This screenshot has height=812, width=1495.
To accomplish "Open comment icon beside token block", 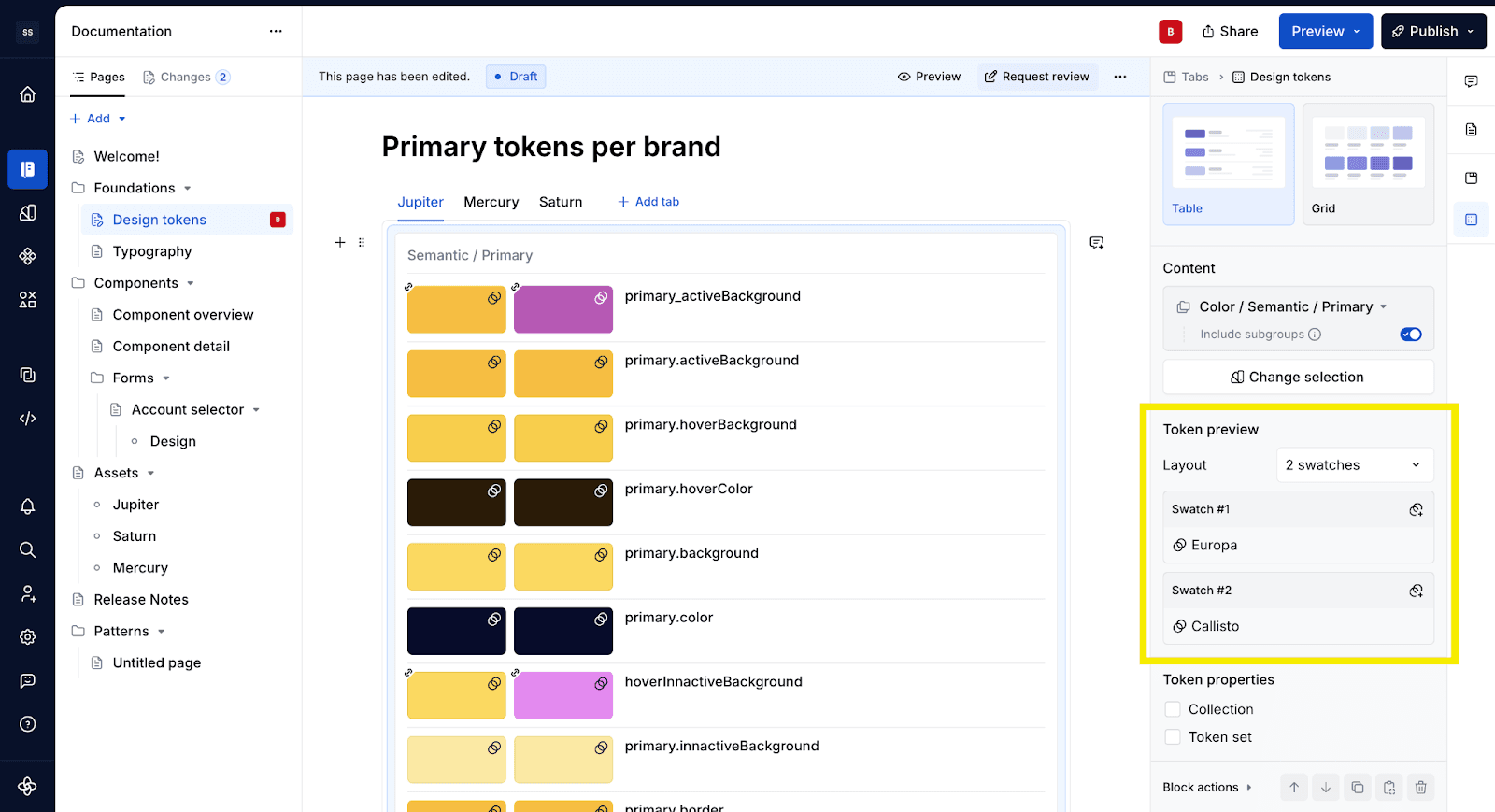I will (1097, 243).
